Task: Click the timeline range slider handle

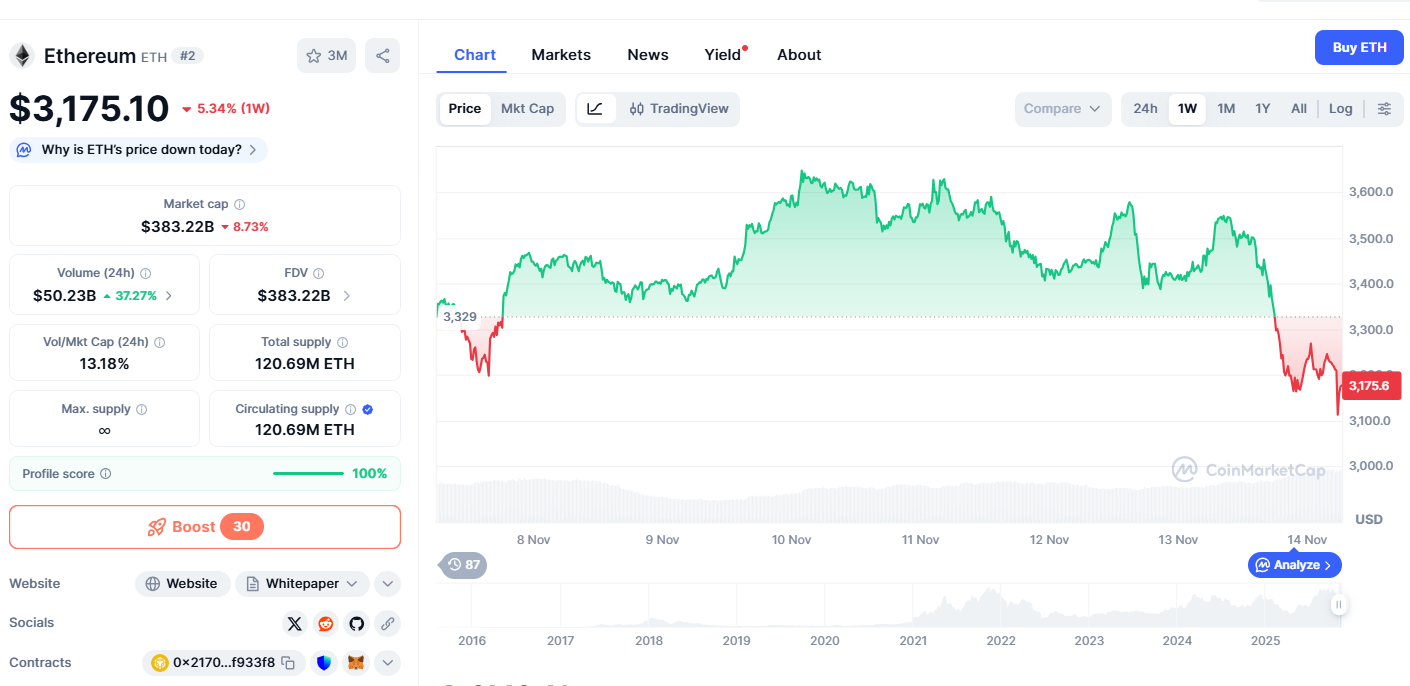Action: pyautogui.click(x=1338, y=604)
